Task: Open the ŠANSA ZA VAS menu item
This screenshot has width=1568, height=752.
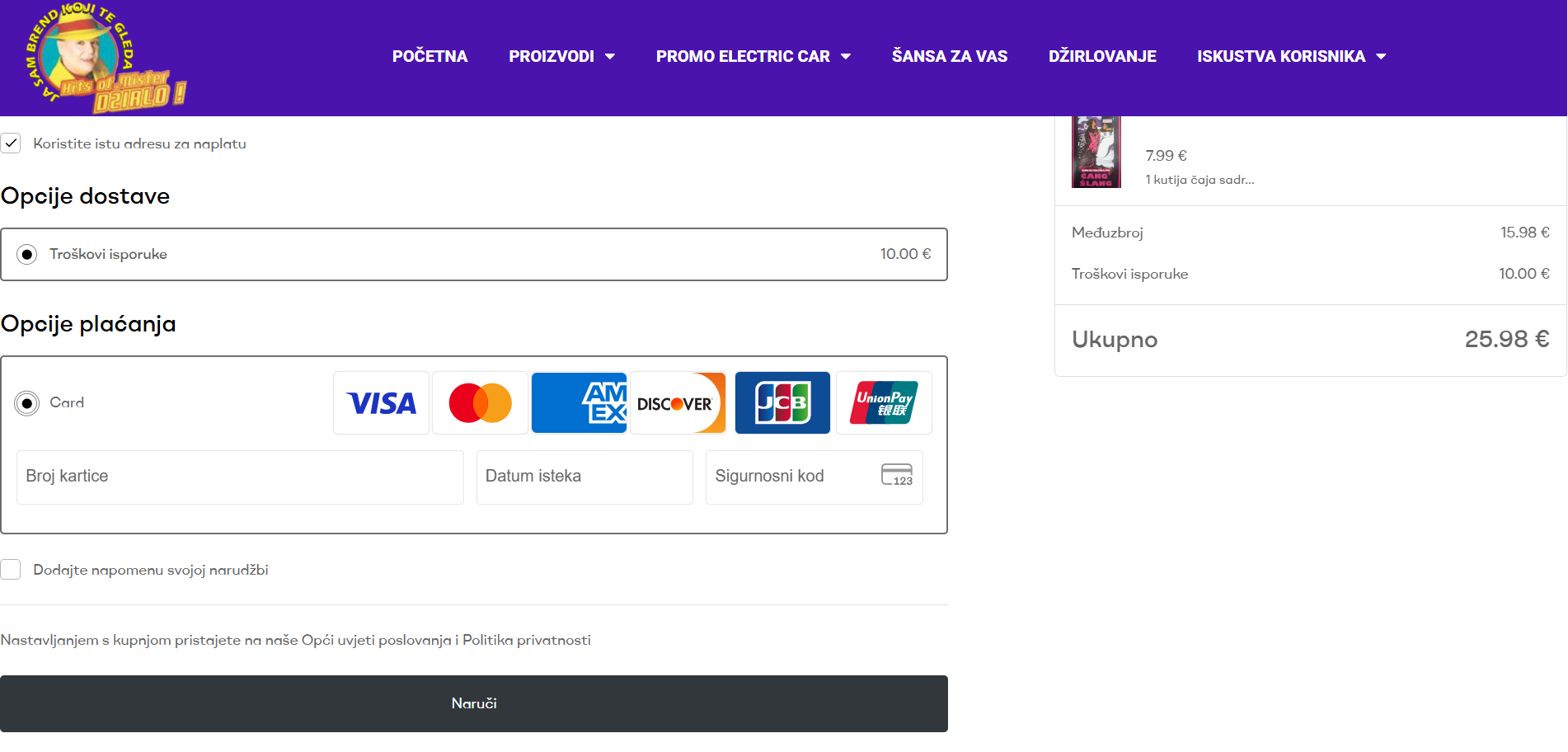Action: 950,56
